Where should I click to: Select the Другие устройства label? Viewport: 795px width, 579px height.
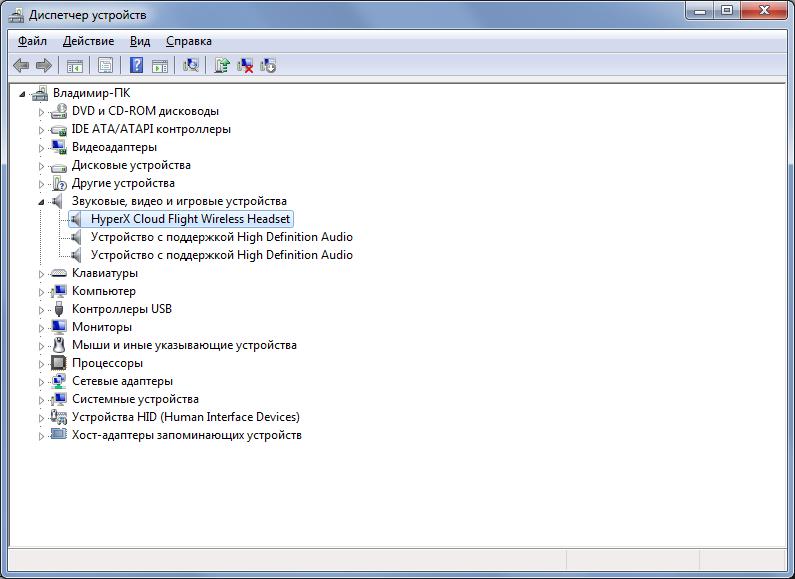coord(123,183)
